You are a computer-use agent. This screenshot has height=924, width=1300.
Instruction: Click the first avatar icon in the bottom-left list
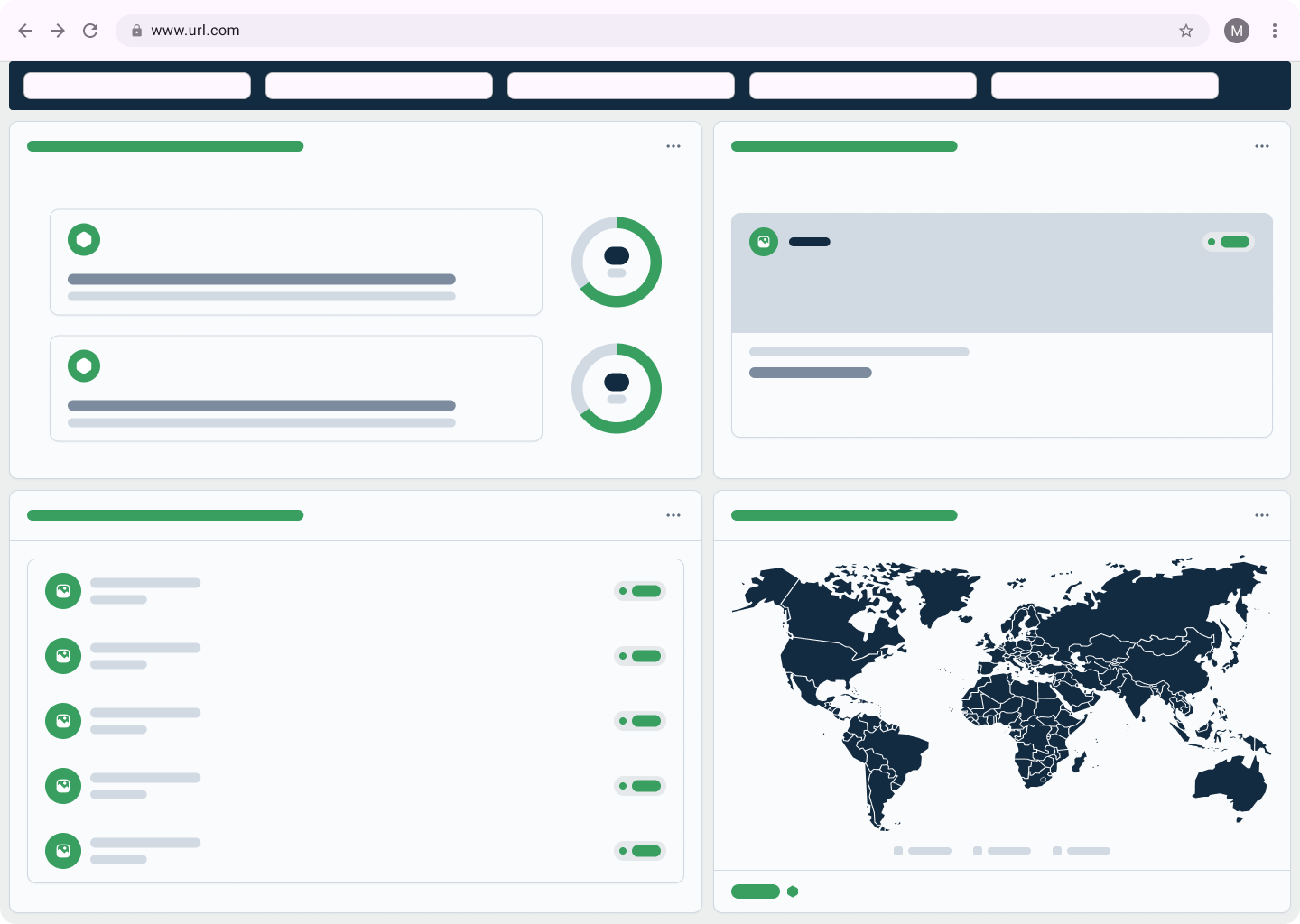(63, 591)
